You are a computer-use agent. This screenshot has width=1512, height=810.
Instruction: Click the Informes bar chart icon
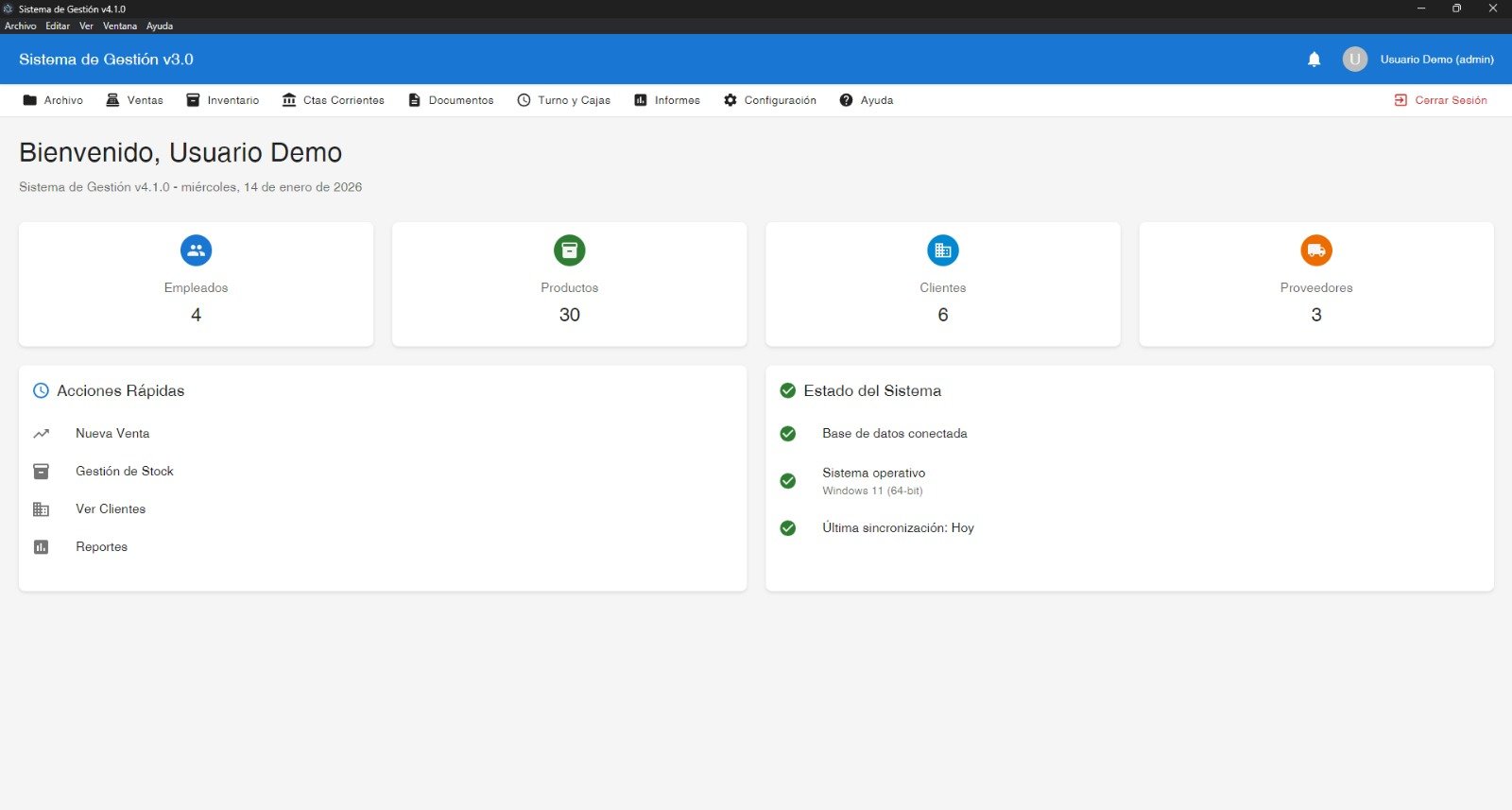click(641, 100)
